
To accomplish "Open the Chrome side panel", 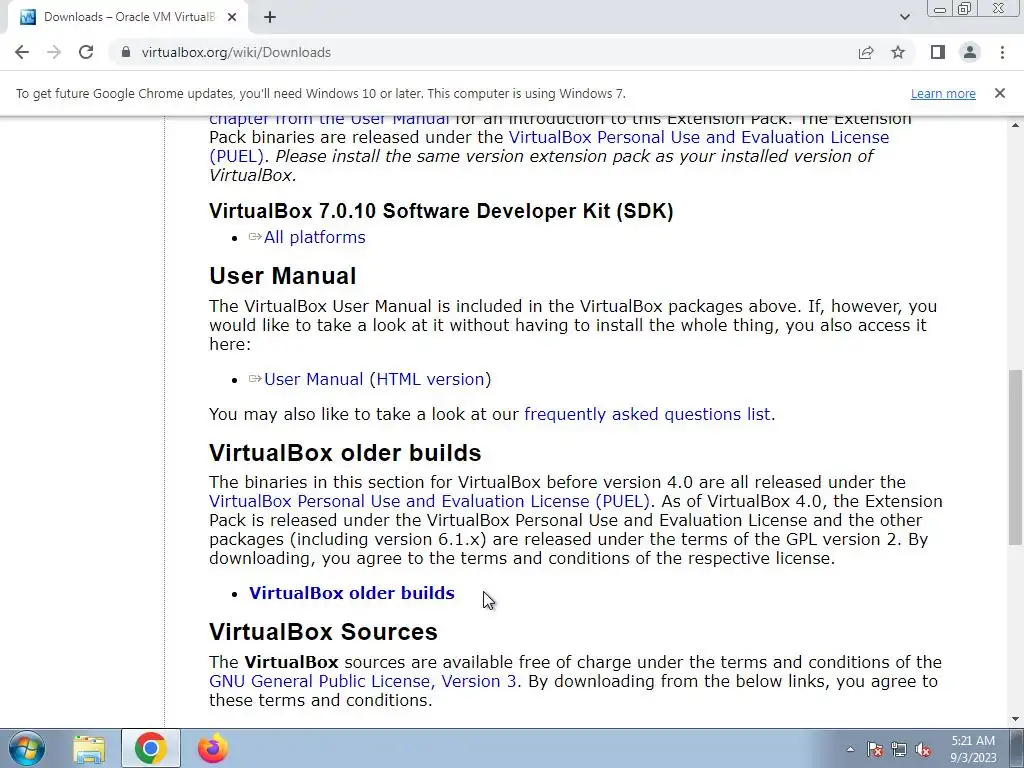I will tap(938, 52).
